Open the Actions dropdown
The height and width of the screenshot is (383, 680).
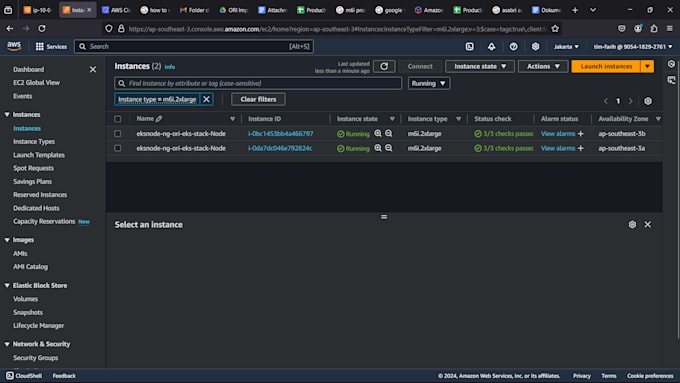pos(543,66)
